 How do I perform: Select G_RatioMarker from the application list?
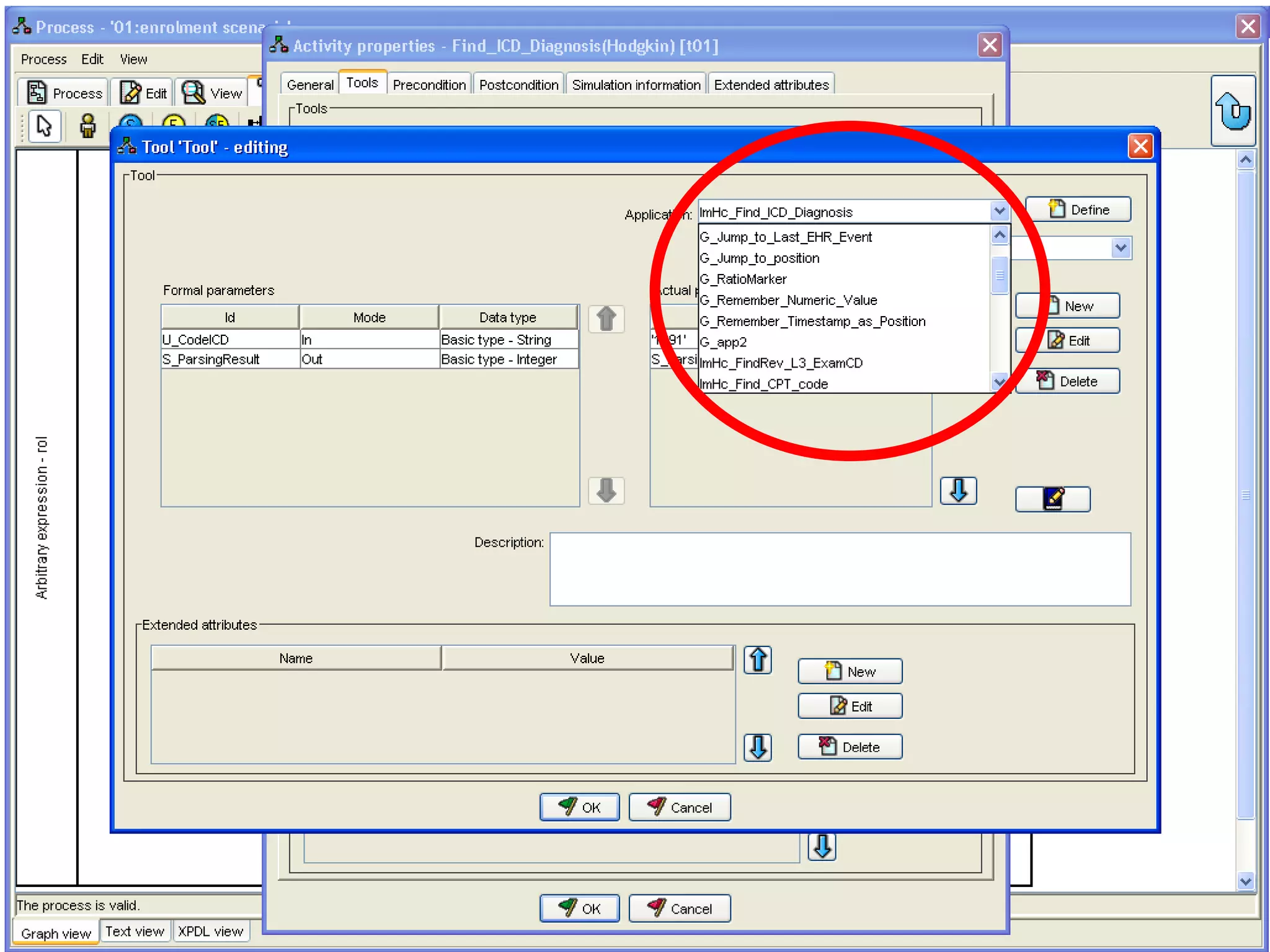[744, 280]
